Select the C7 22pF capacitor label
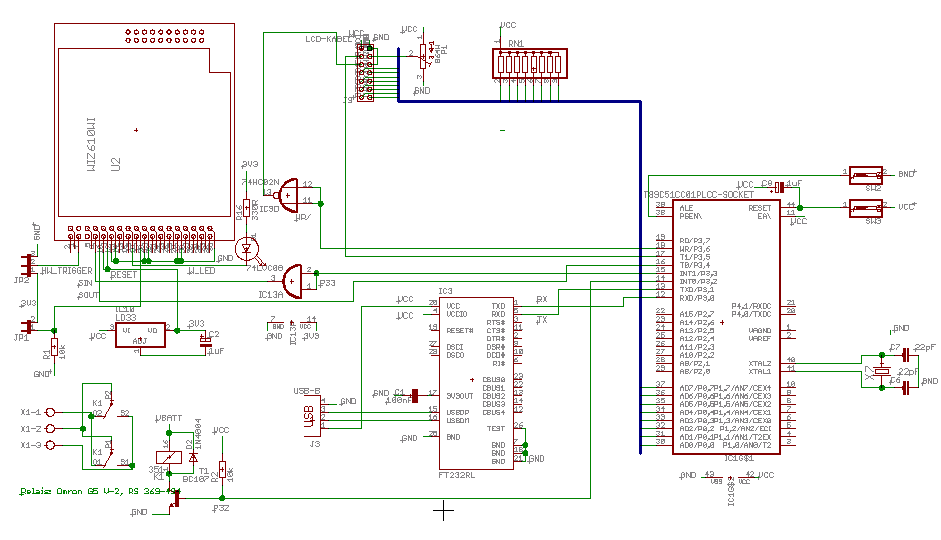Screen dimensions: 941x540 [x=895, y=347]
